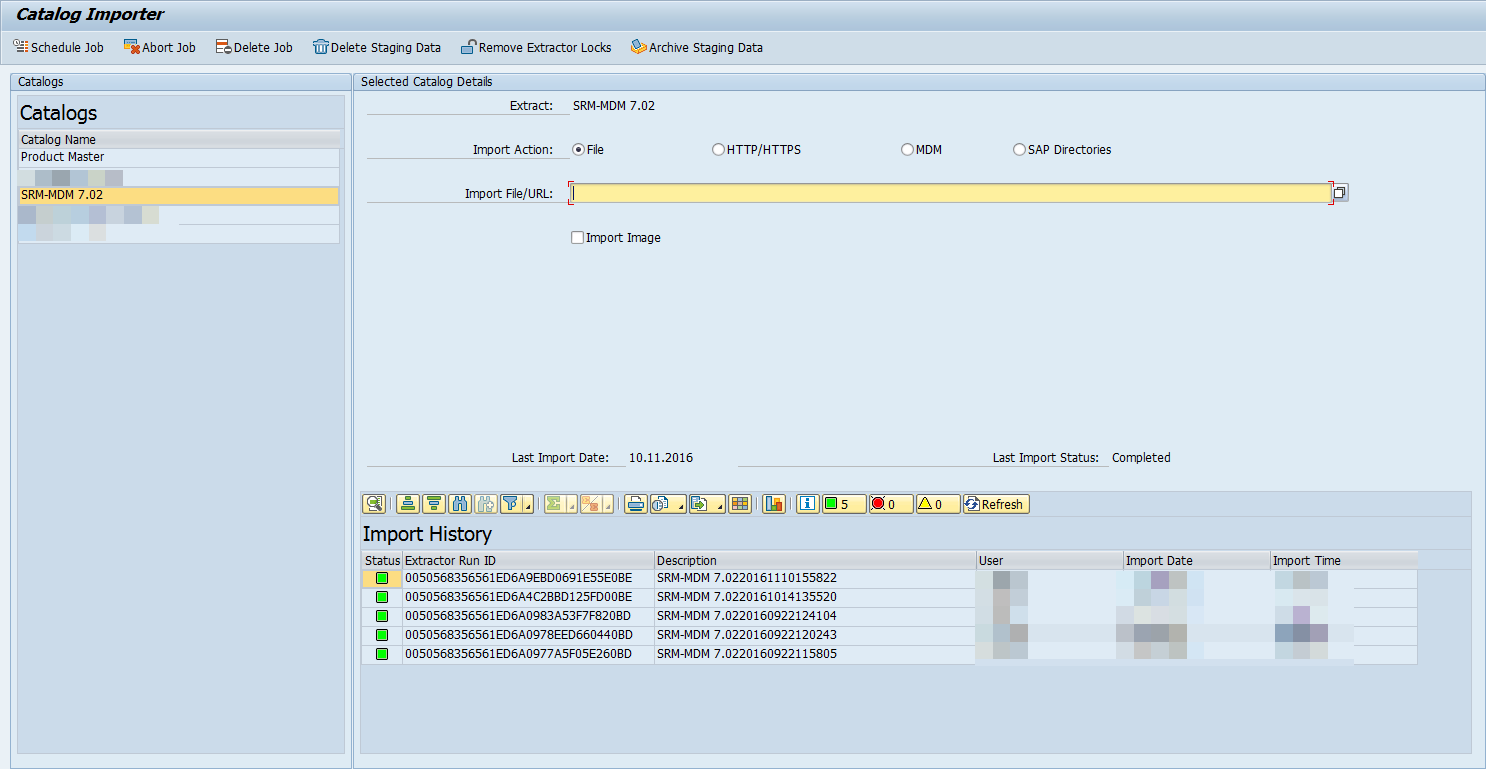Click the Print icon in the grid toolbar
Viewport: 1486px width, 769px height.
636,504
